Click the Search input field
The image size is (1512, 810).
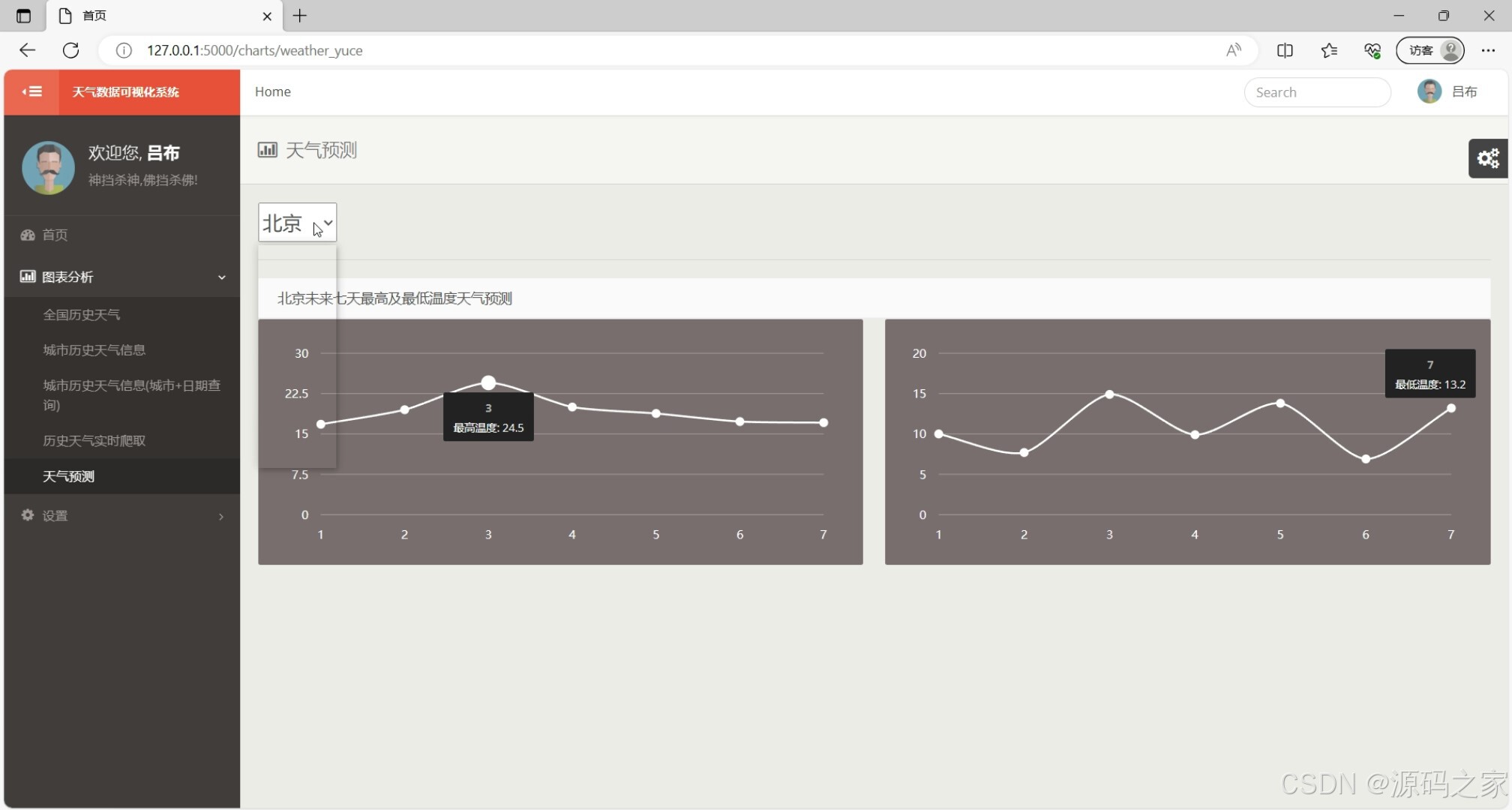(x=1316, y=92)
